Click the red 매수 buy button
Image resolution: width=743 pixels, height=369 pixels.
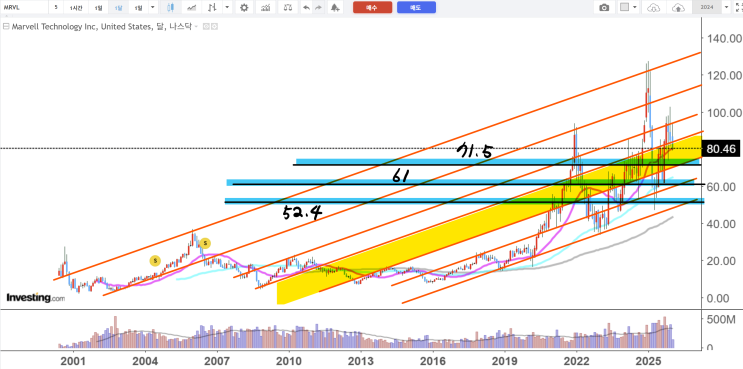[x=372, y=8]
